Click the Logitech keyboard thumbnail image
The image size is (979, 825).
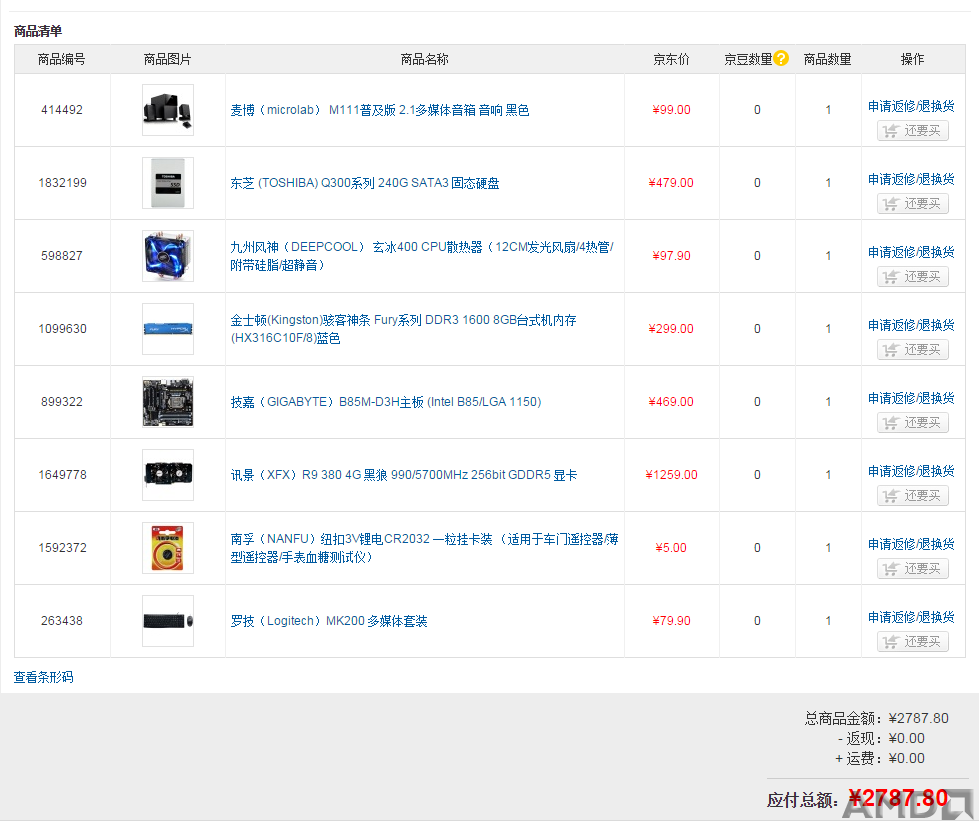pyautogui.click(x=168, y=621)
